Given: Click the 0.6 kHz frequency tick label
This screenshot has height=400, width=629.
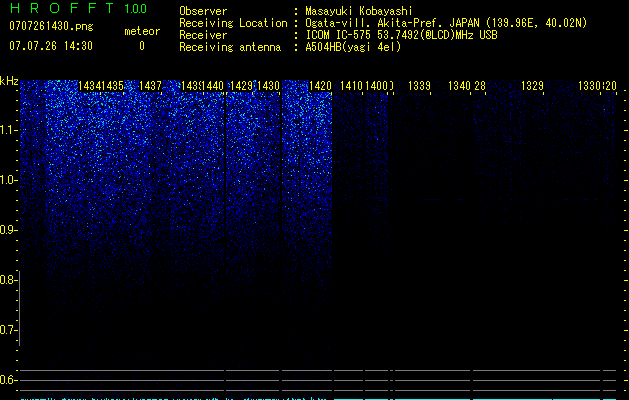Looking at the screenshot, I should click(x=8, y=380).
